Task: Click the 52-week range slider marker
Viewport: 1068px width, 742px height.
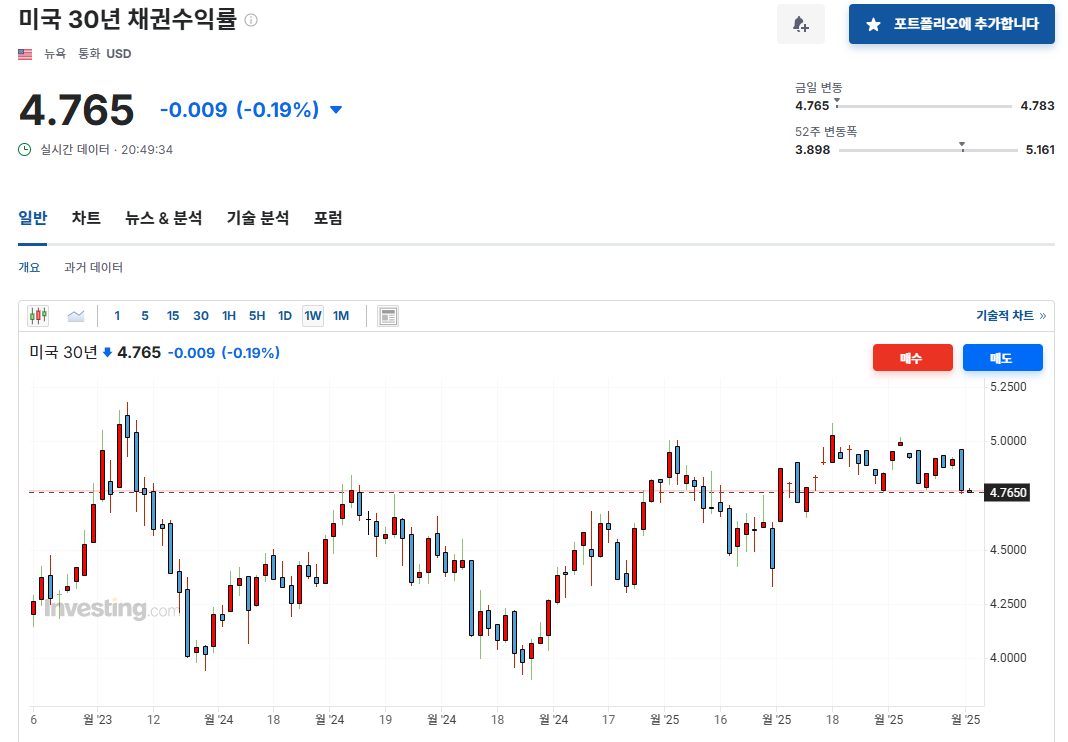Action: [962, 146]
